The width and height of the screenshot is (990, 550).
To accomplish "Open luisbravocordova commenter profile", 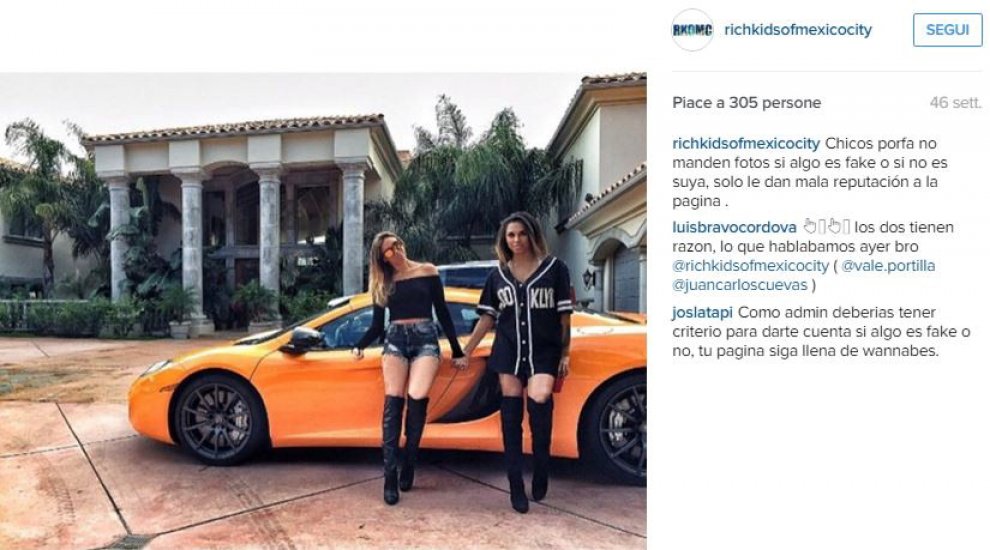I will click(734, 227).
